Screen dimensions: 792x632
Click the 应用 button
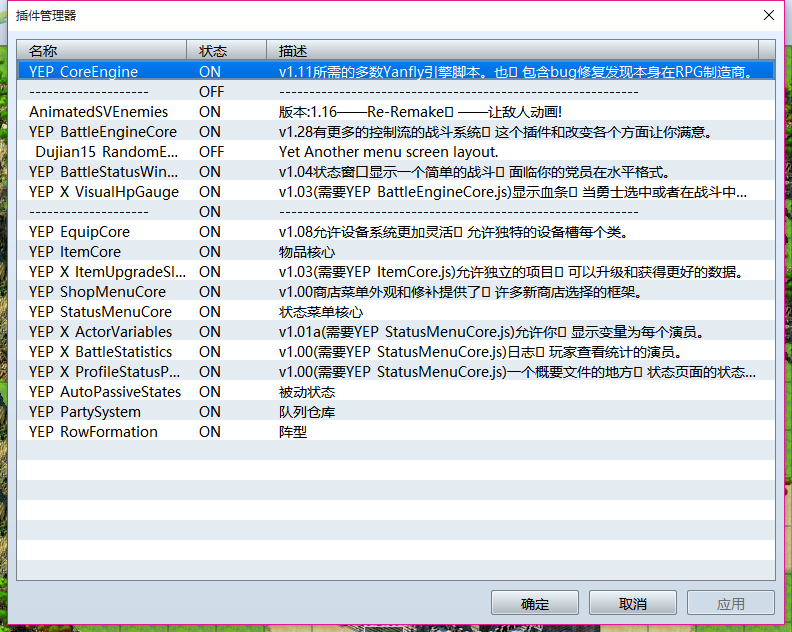[x=730, y=603]
